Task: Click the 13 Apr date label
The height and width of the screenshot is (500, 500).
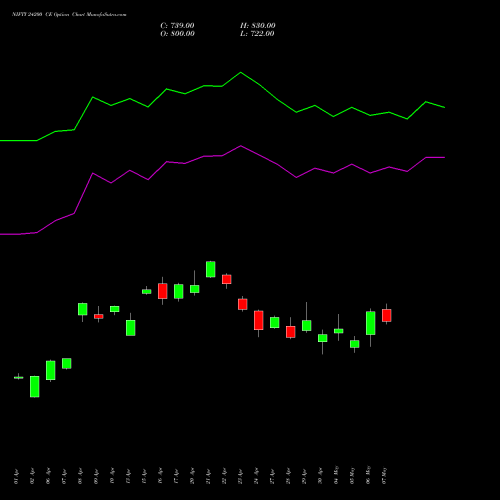Action: pyautogui.click(x=128, y=477)
